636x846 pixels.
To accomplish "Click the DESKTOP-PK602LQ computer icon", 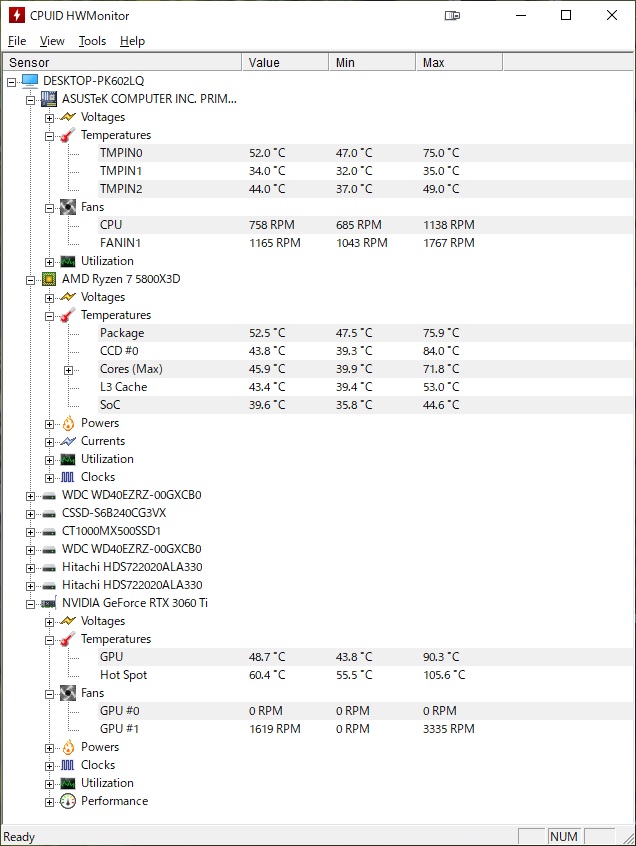I will pyautogui.click(x=30, y=81).
